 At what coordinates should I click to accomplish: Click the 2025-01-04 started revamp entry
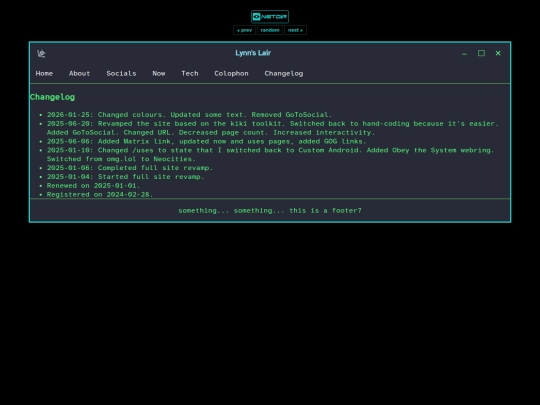pos(125,177)
